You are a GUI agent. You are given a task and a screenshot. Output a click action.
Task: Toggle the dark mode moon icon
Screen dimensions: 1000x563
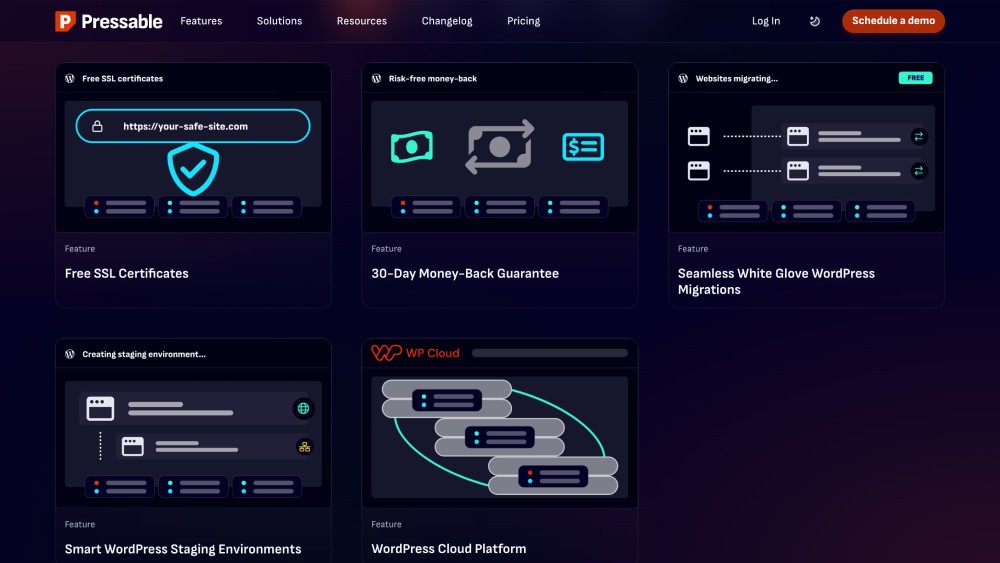click(814, 21)
